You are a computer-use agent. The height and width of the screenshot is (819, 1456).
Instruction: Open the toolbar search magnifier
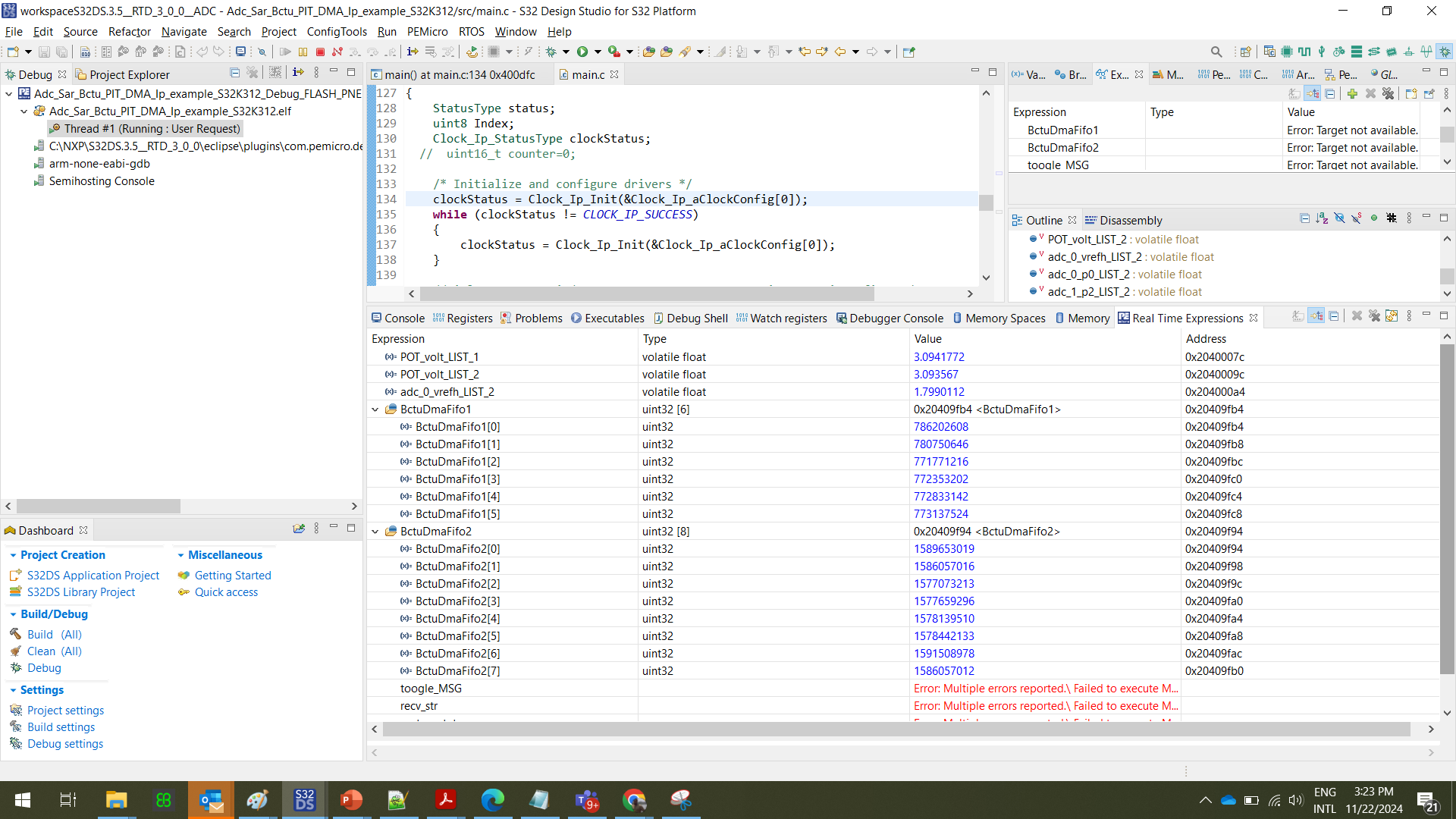[x=1216, y=52]
